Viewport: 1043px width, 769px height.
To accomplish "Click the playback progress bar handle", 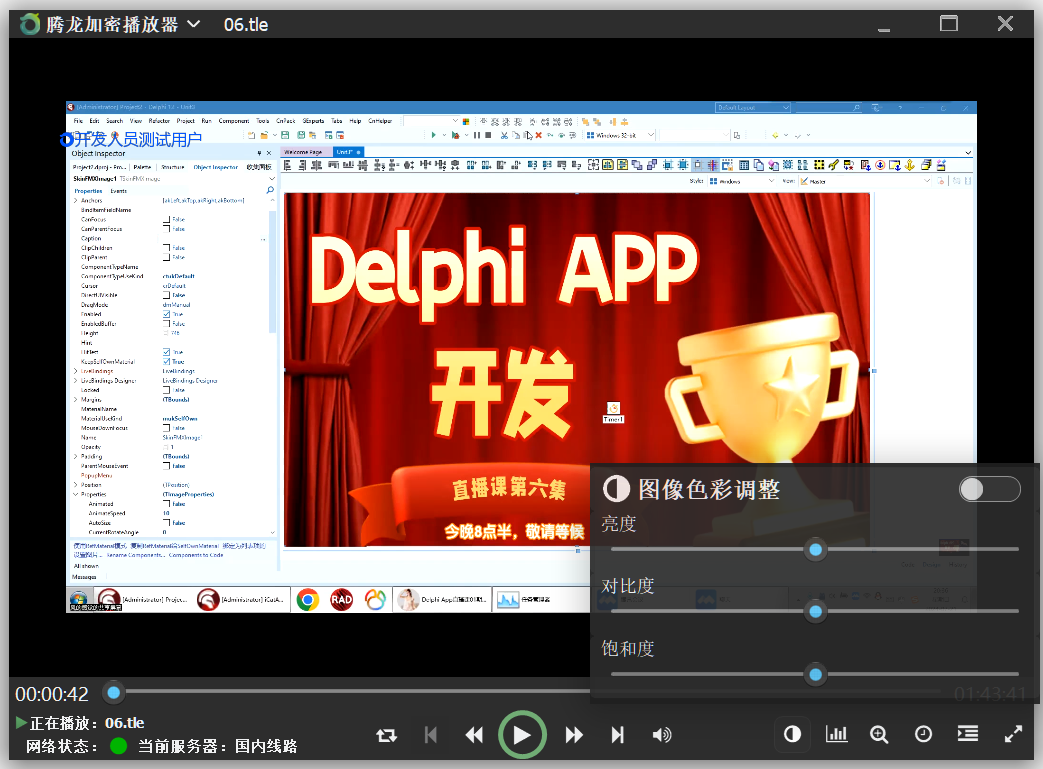I will click(114, 693).
